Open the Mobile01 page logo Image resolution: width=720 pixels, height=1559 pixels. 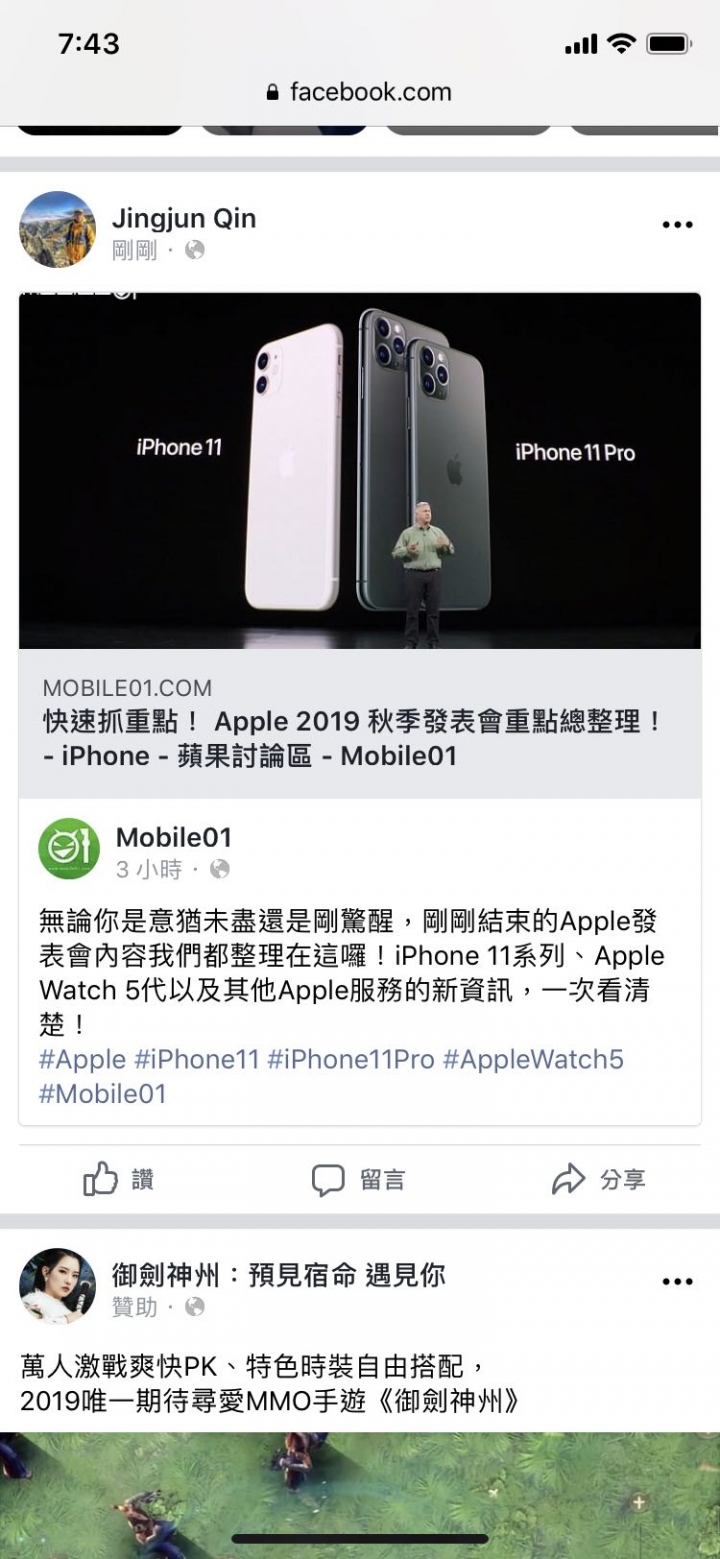click(69, 849)
